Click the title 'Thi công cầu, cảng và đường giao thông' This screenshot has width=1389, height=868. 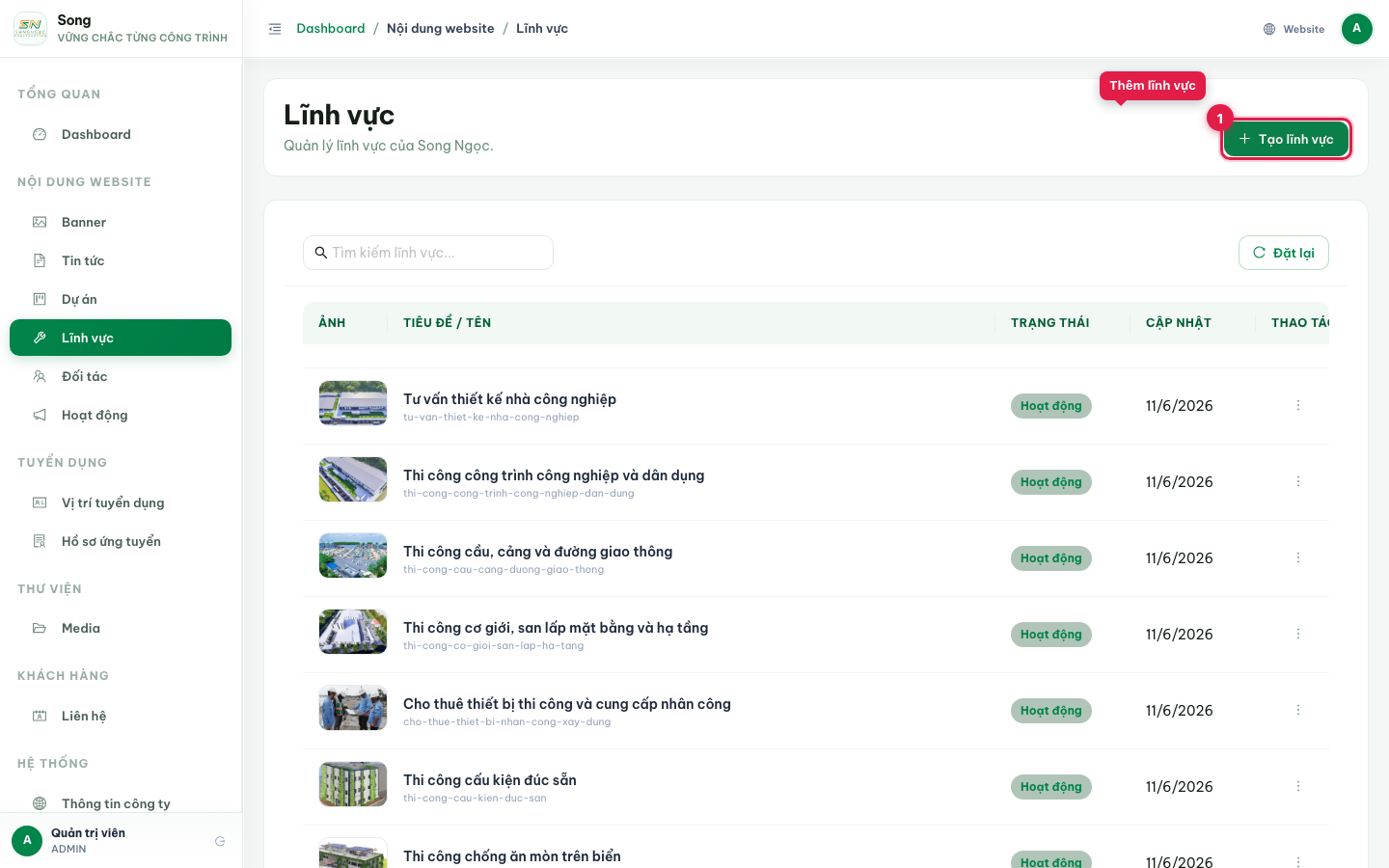tap(538, 552)
